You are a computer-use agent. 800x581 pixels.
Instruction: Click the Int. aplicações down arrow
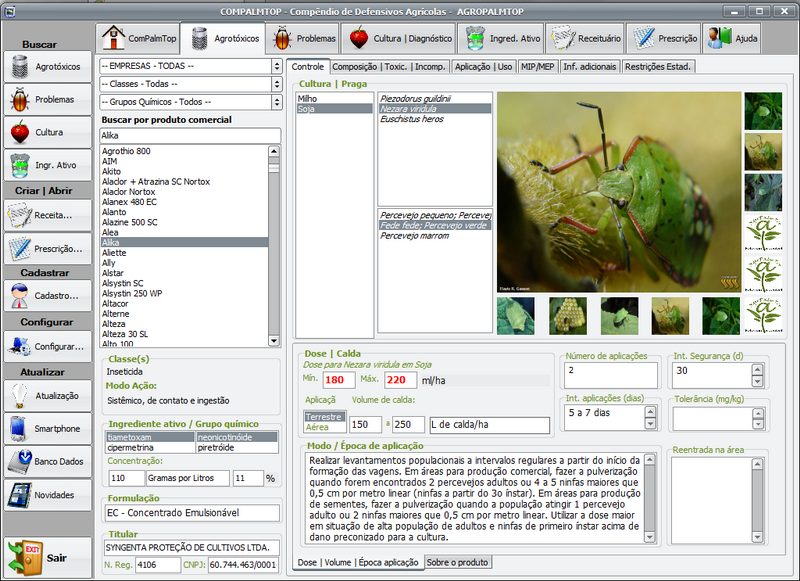650,423
